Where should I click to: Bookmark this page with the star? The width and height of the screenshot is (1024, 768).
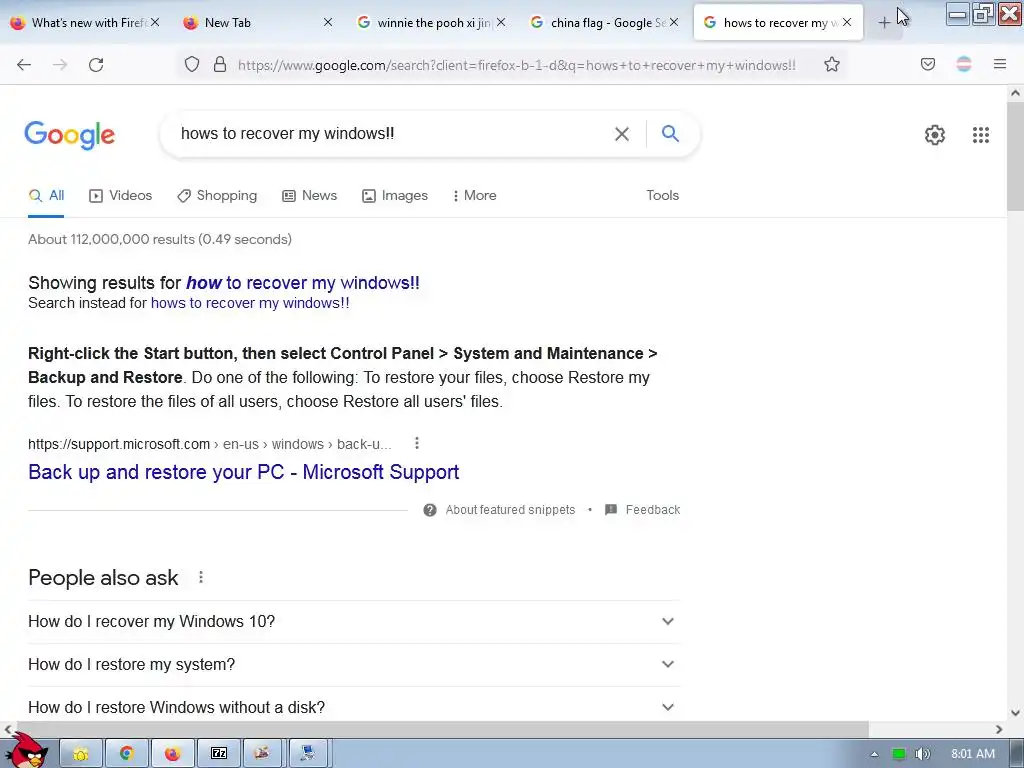831,64
